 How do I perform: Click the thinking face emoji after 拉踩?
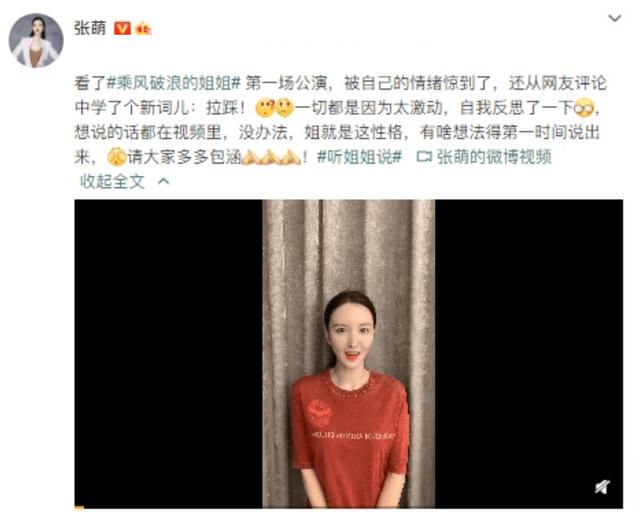pos(264,108)
